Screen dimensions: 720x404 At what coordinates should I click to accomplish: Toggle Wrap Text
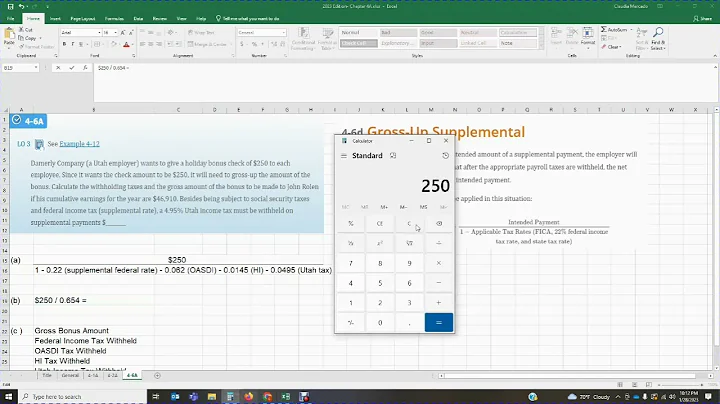[x=201, y=33]
